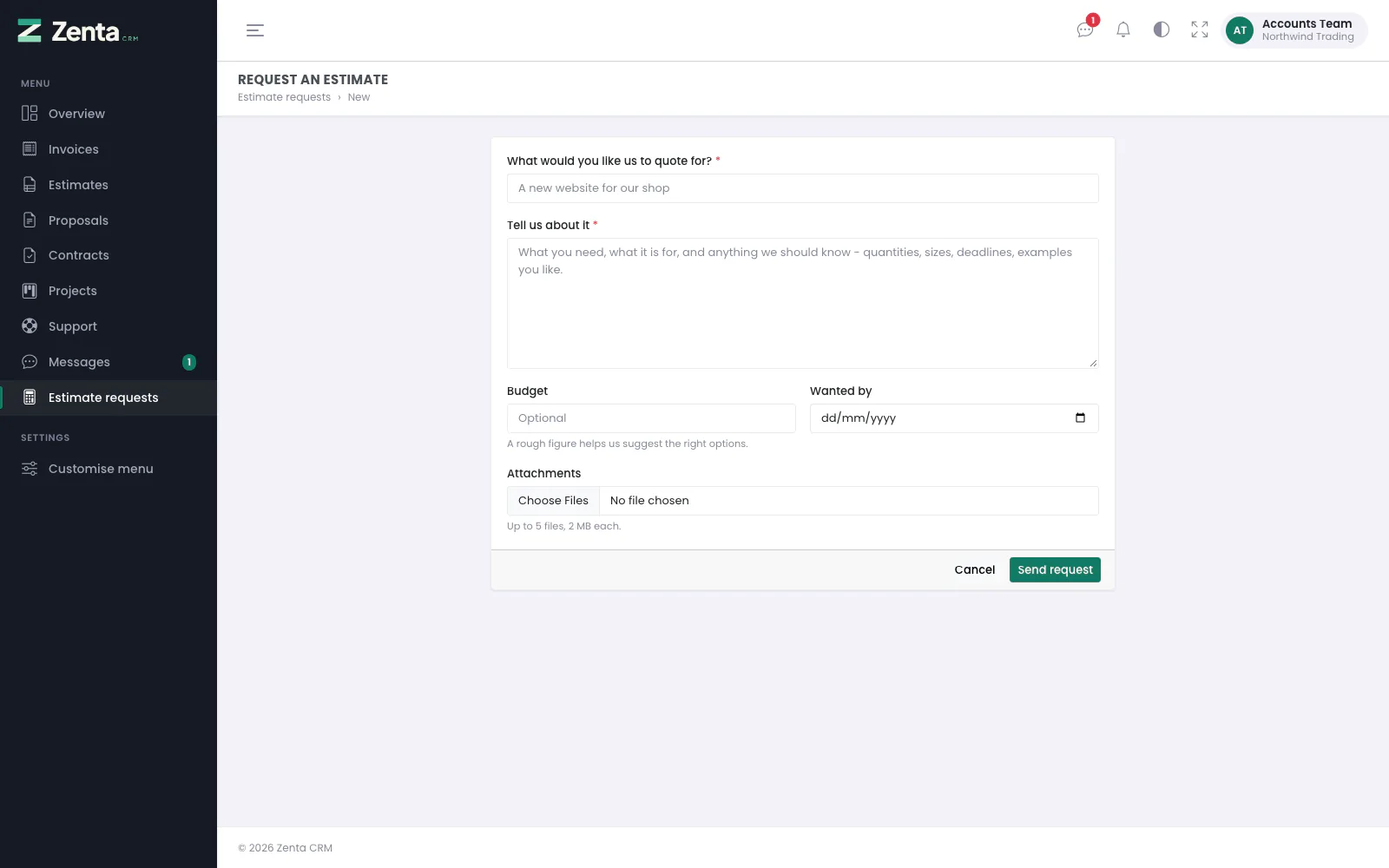Click the AT avatar circle
The height and width of the screenshot is (868, 1389).
pos(1240,30)
